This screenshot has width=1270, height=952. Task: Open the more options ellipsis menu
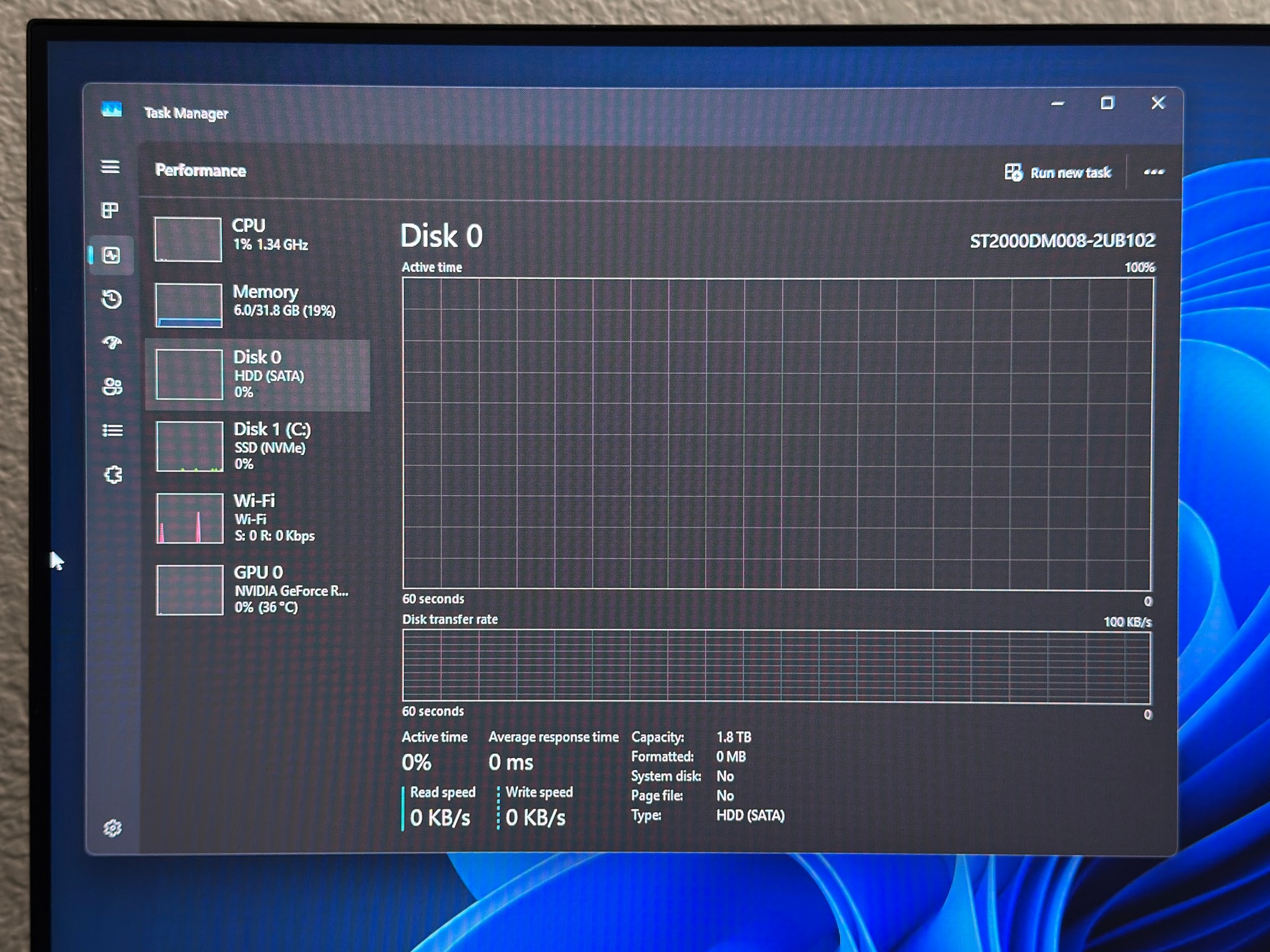[1153, 172]
